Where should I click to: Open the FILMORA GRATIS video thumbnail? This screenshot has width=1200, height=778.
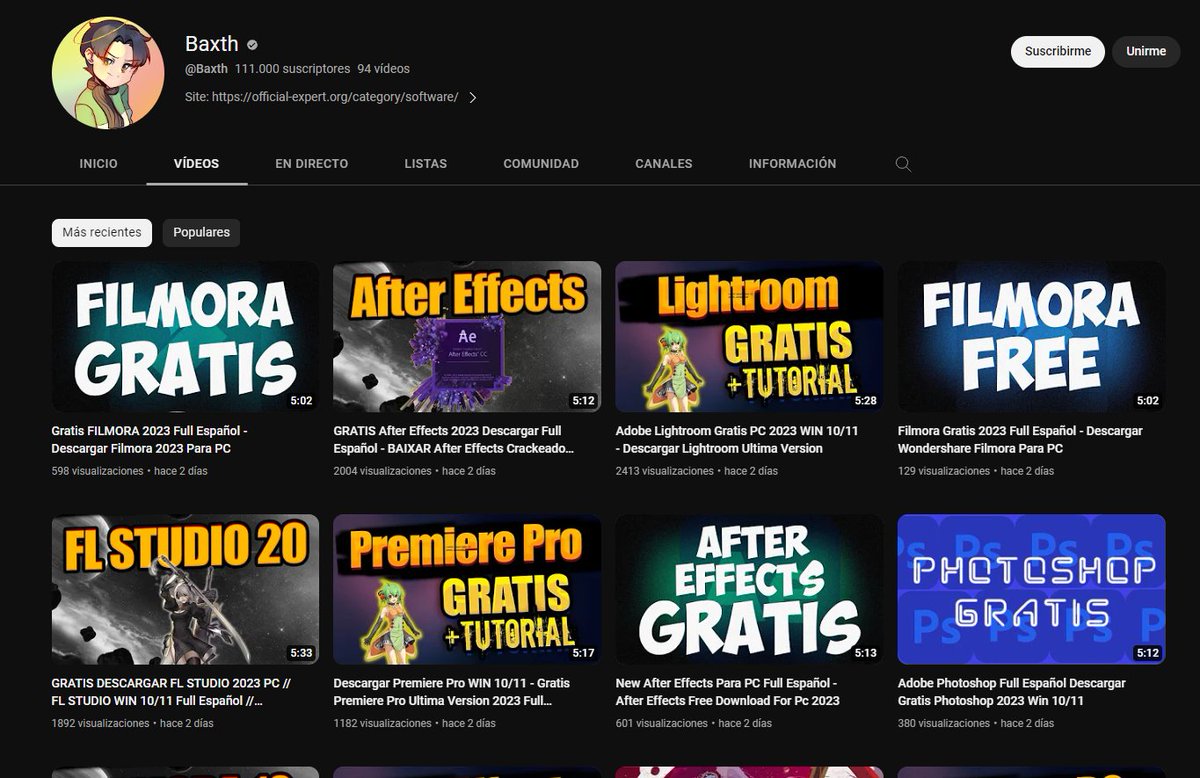pyautogui.click(x=185, y=337)
